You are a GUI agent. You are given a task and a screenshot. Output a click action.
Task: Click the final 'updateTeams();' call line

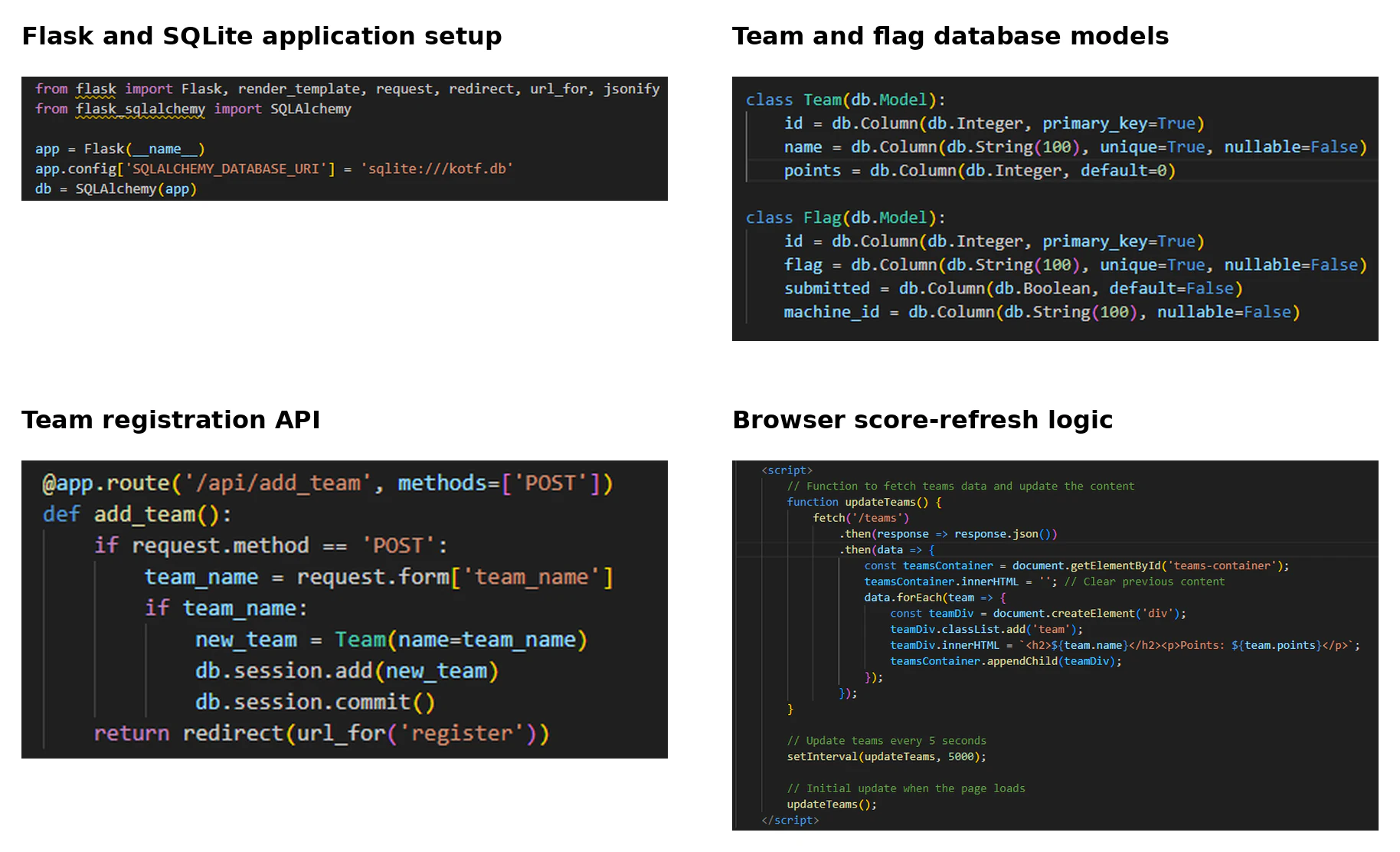click(832, 804)
